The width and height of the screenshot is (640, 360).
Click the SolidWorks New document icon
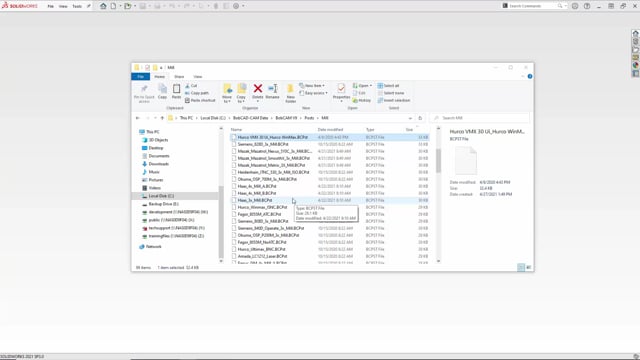pyautogui.click(x=113, y=6)
